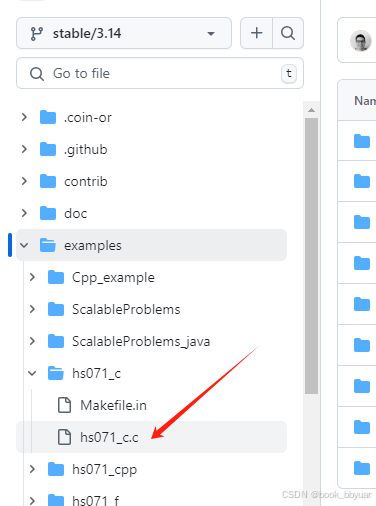This screenshot has width=376, height=506.
Task: Expand the .github folder chevron
Action: 24,149
